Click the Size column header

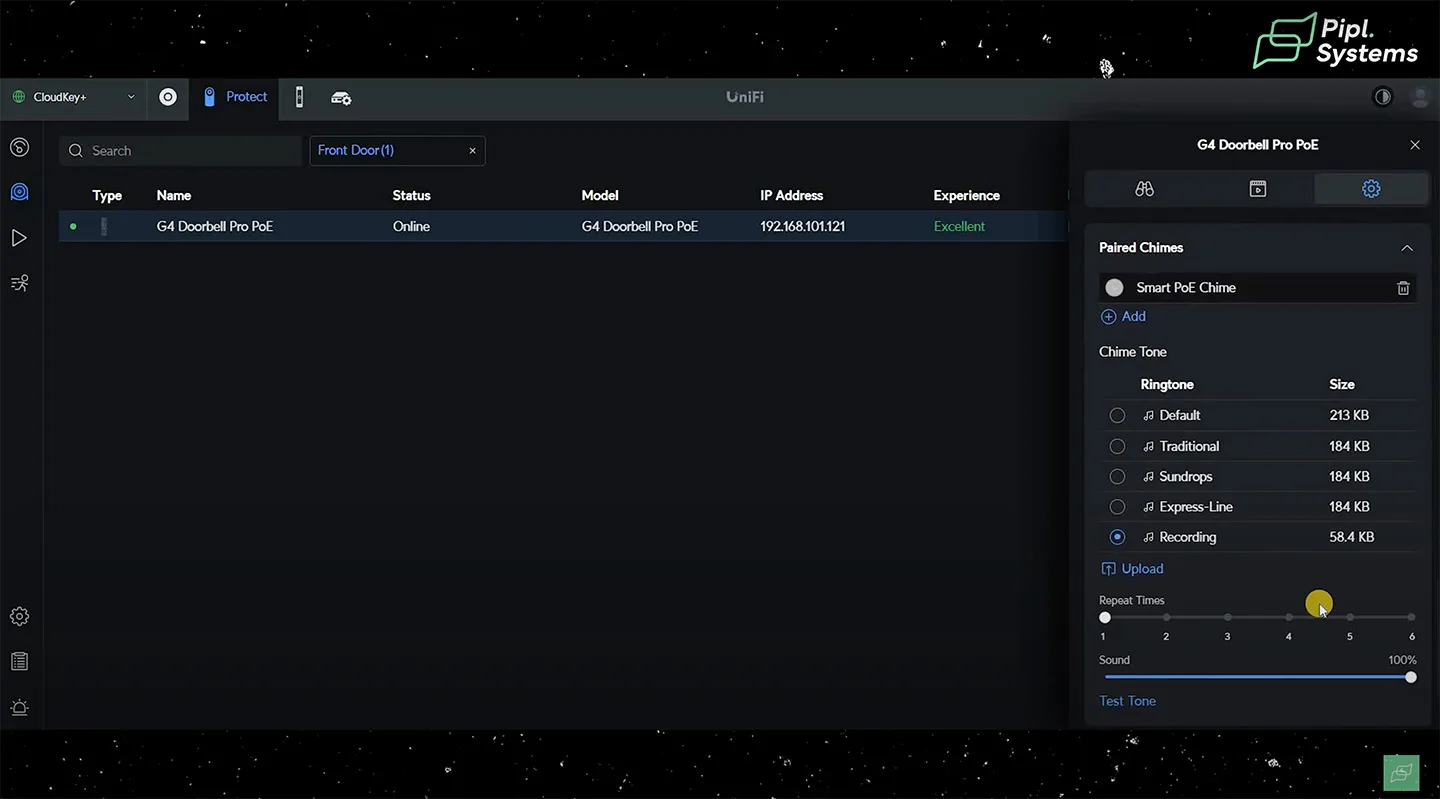click(x=1342, y=384)
